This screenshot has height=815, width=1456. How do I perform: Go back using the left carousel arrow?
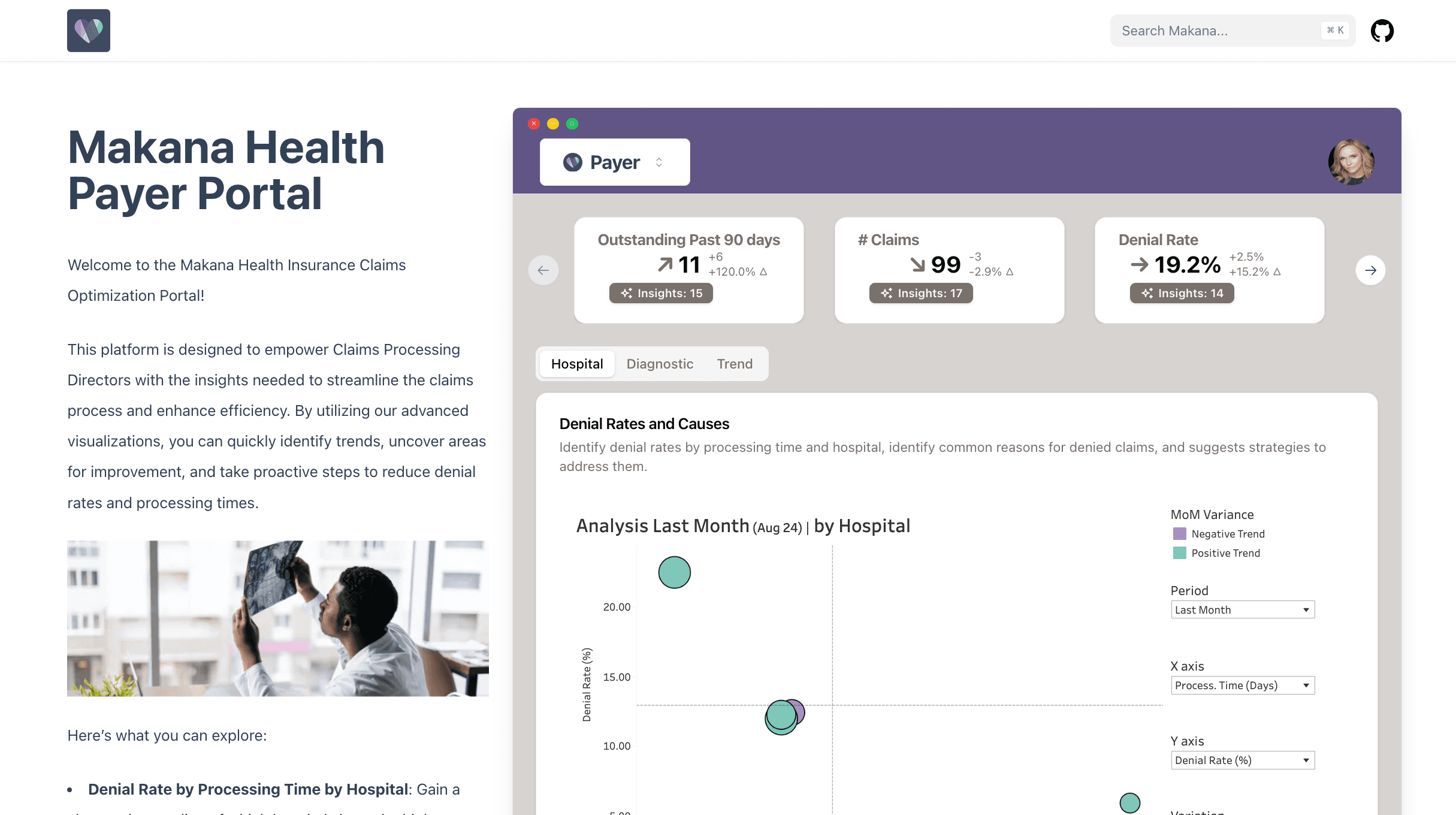coord(543,270)
